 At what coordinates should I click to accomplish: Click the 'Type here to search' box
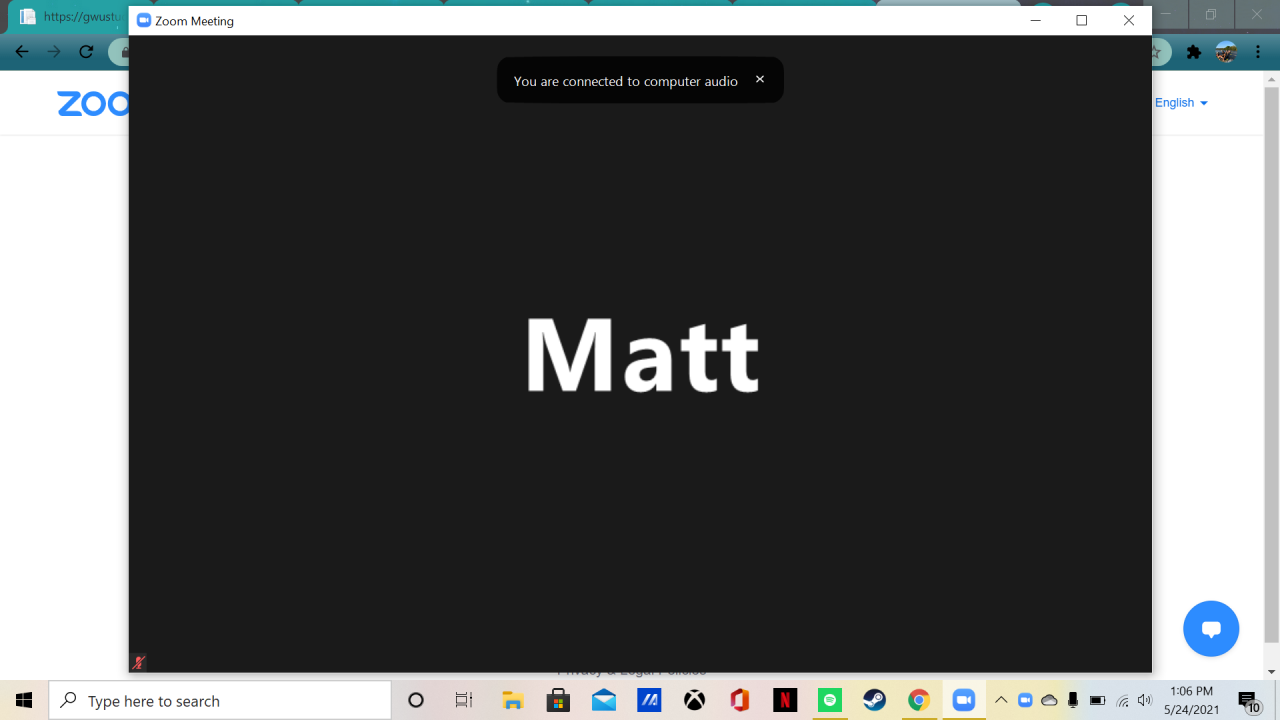click(x=220, y=700)
